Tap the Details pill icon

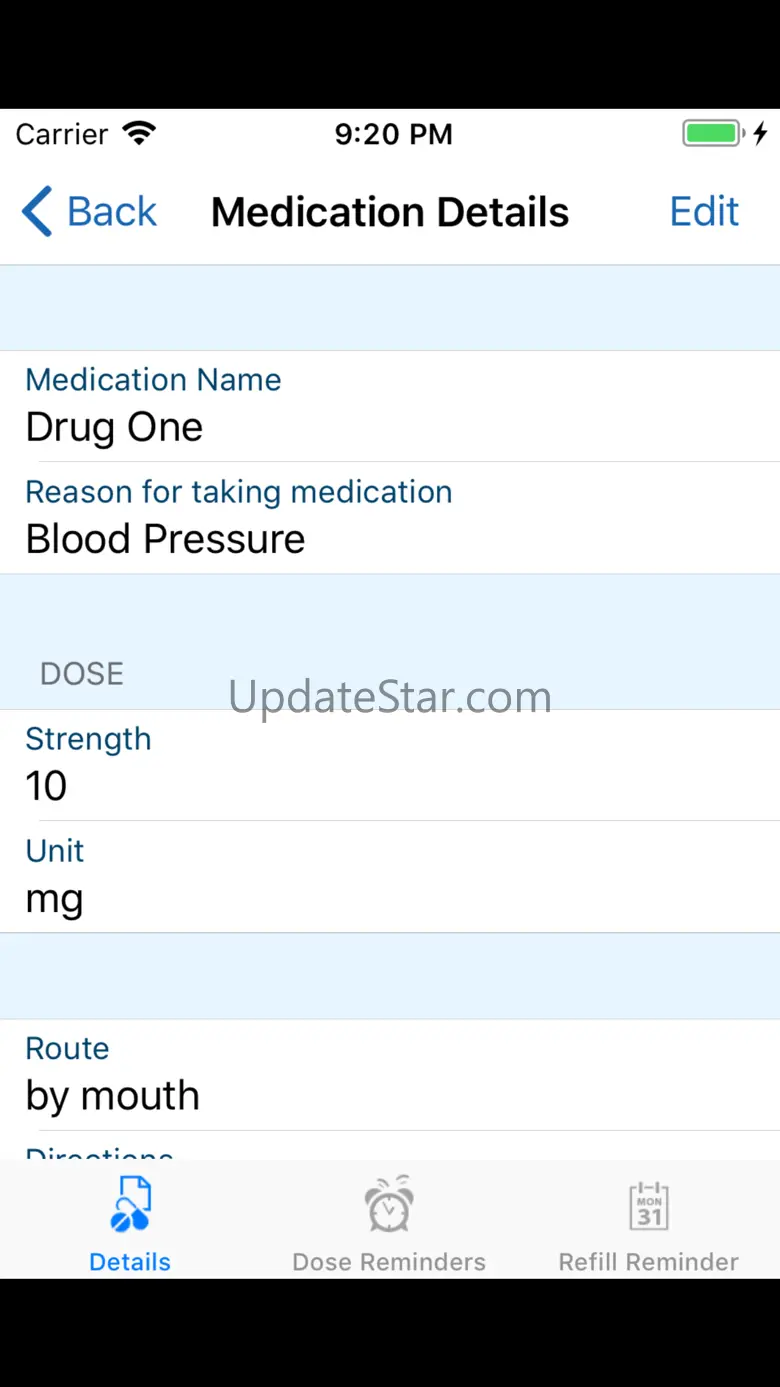[130, 1204]
